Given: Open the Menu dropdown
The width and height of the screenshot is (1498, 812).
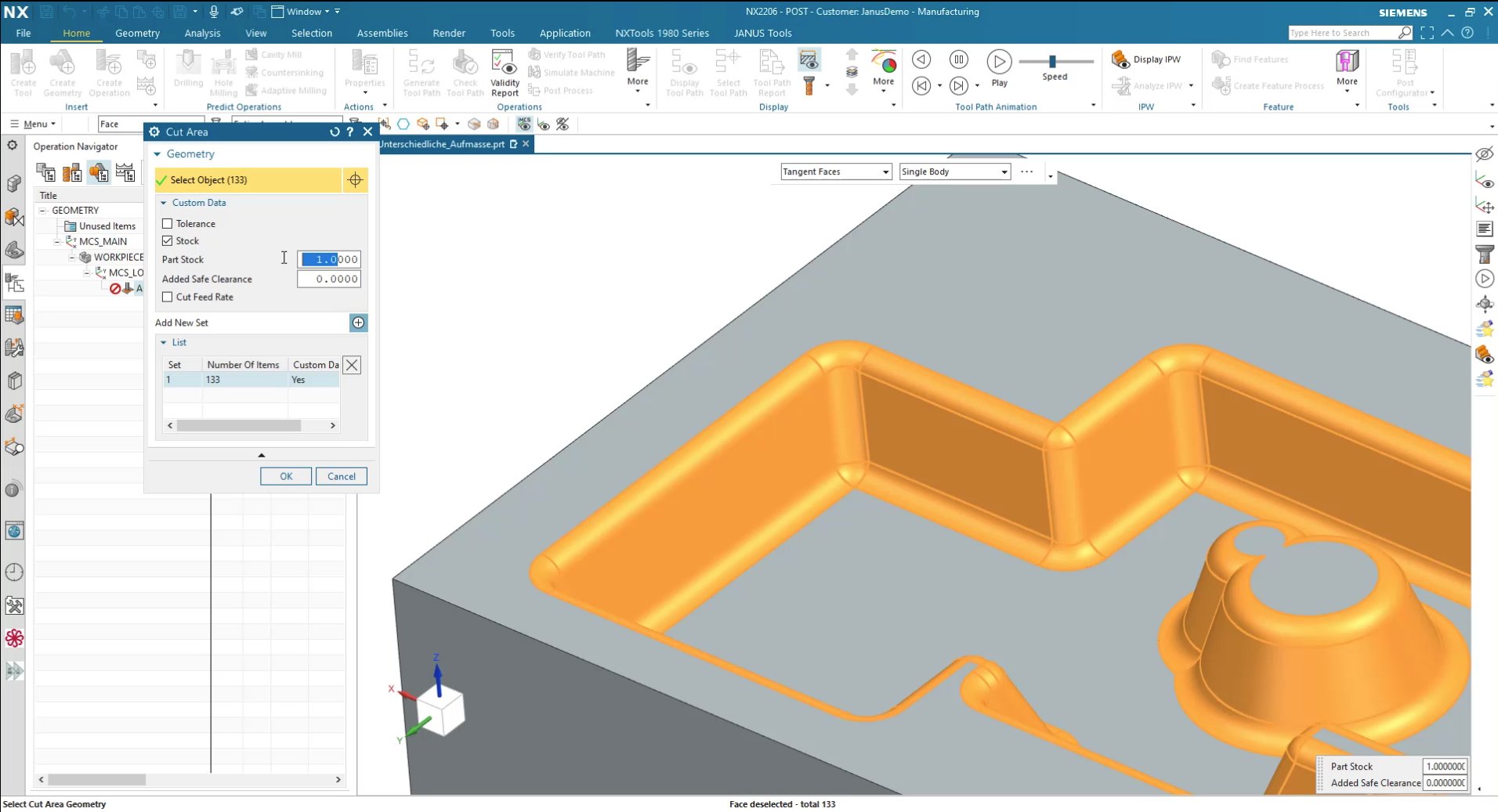Looking at the screenshot, I should tap(33, 124).
